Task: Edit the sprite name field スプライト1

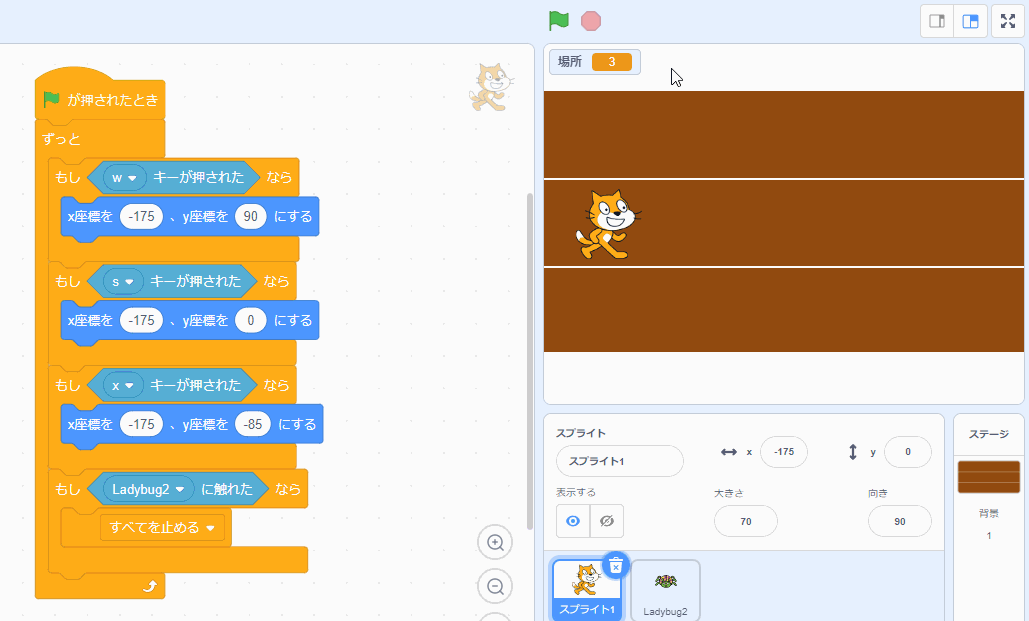Action: tap(620, 461)
